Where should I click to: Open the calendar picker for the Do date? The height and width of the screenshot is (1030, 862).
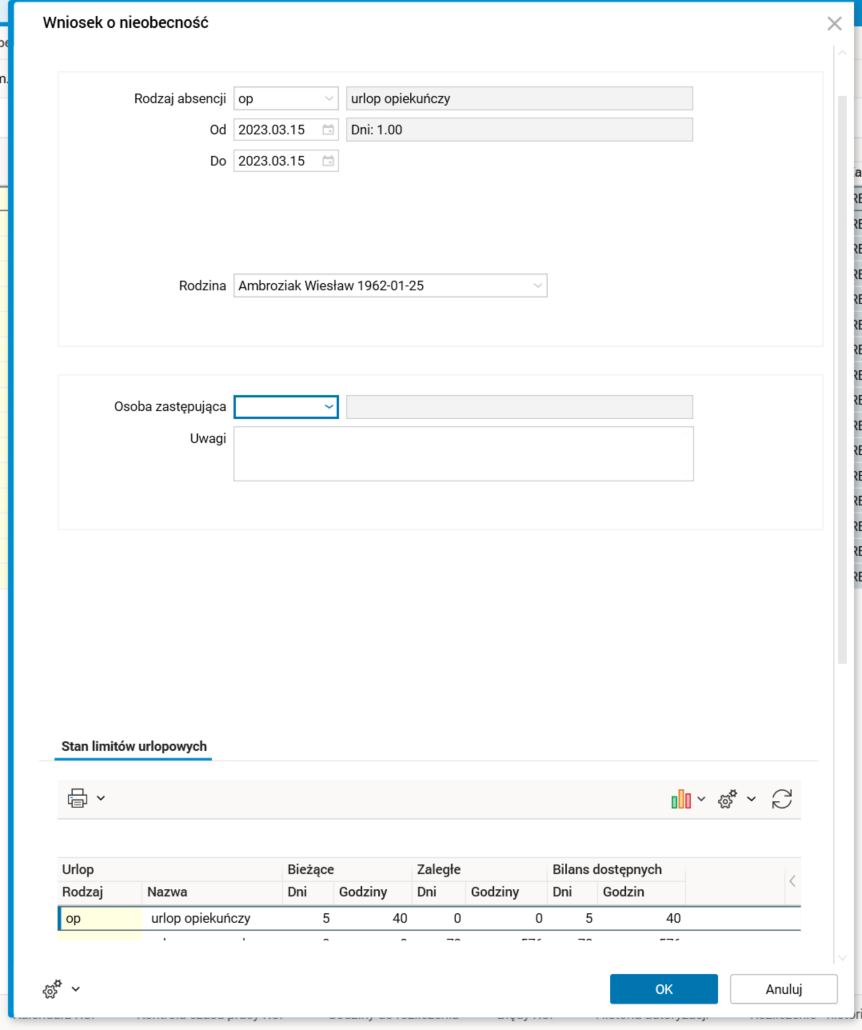pyautogui.click(x=328, y=161)
